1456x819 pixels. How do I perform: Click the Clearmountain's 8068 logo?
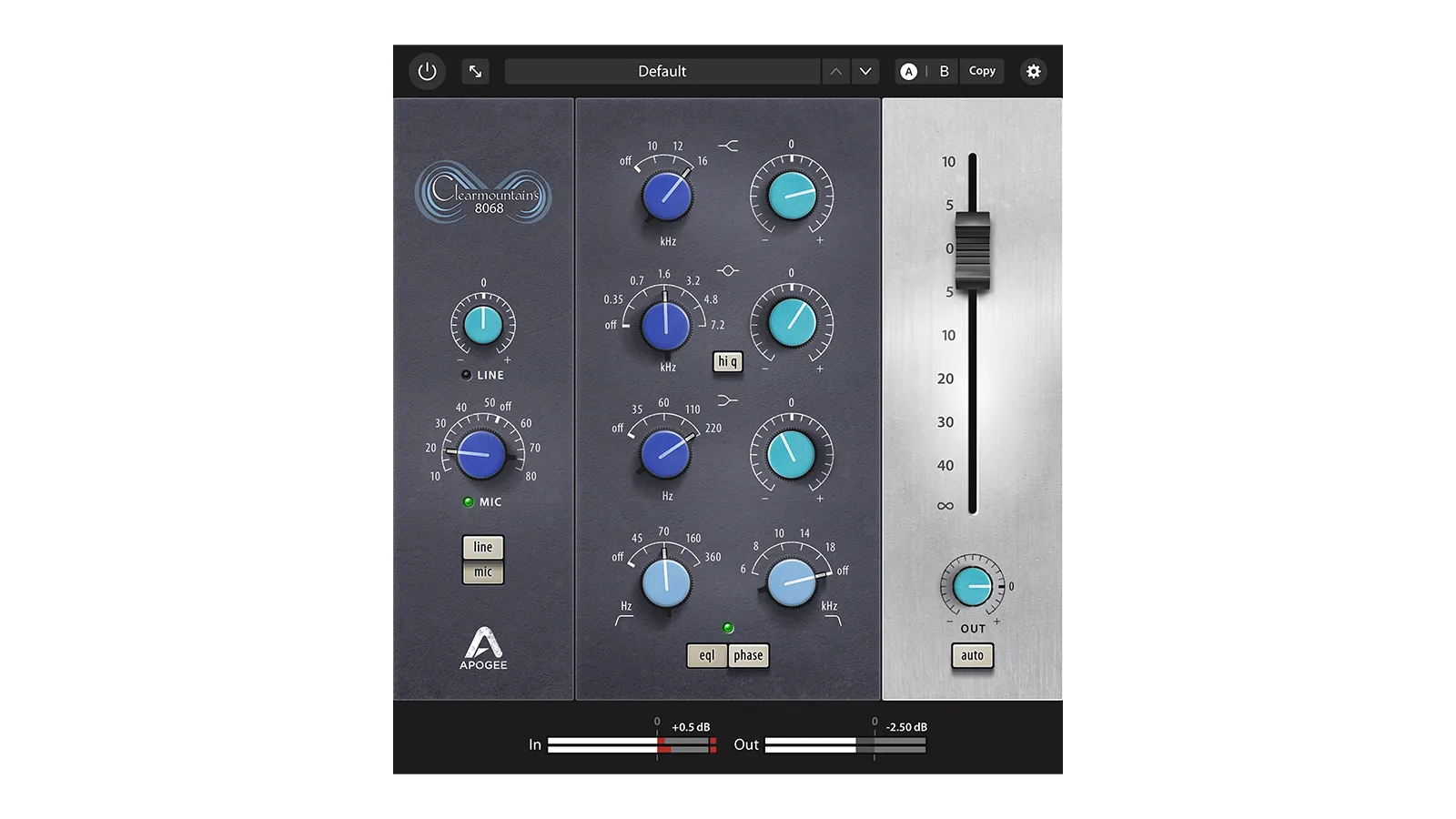483,192
